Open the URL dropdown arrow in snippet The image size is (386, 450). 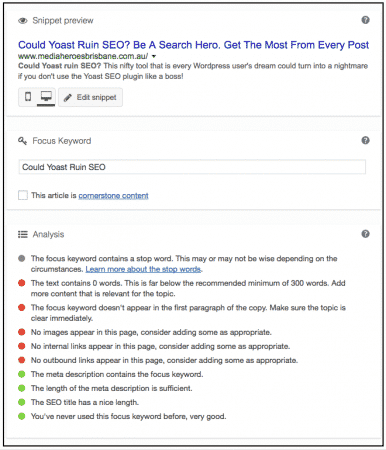[x=154, y=56]
